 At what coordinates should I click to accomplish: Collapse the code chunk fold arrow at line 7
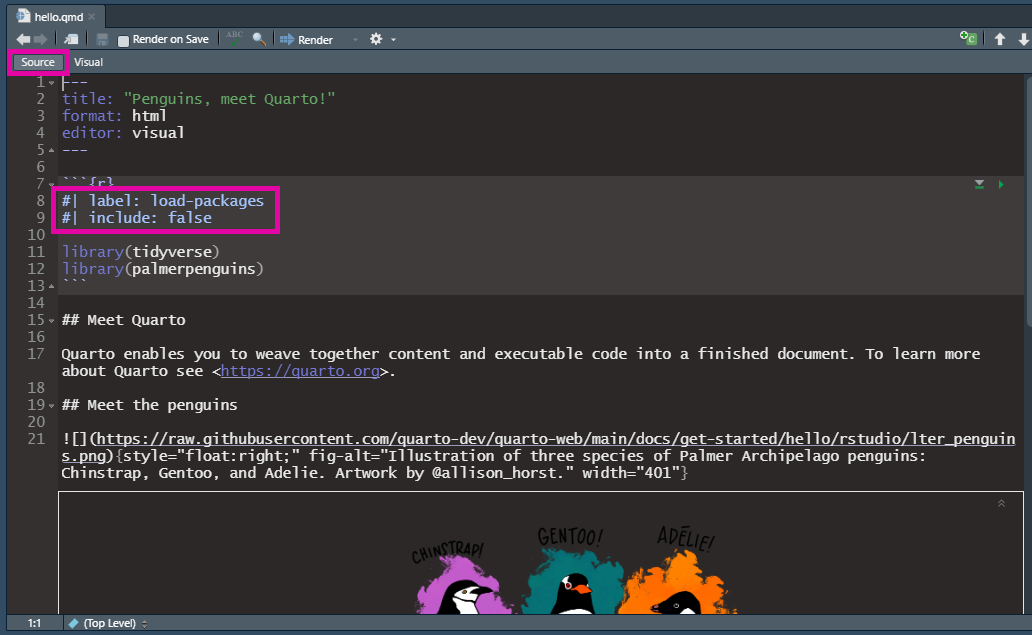(x=51, y=185)
